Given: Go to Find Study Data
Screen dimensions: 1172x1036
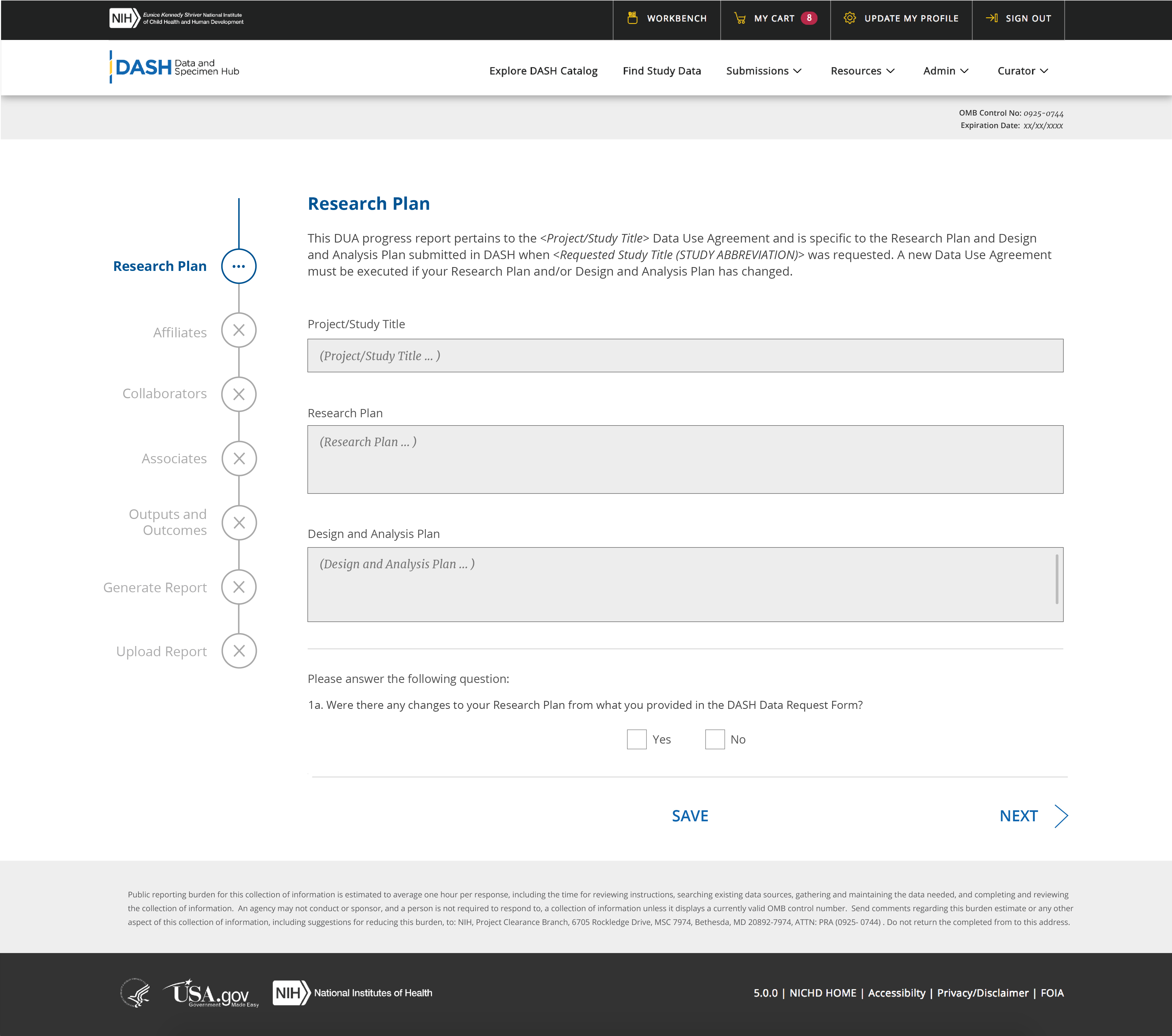Looking at the screenshot, I should pyautogui.click(x=662, y=71).
